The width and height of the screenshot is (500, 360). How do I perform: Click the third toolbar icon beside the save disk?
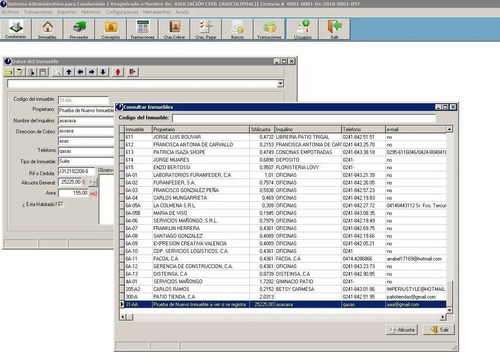pos(31,72)
